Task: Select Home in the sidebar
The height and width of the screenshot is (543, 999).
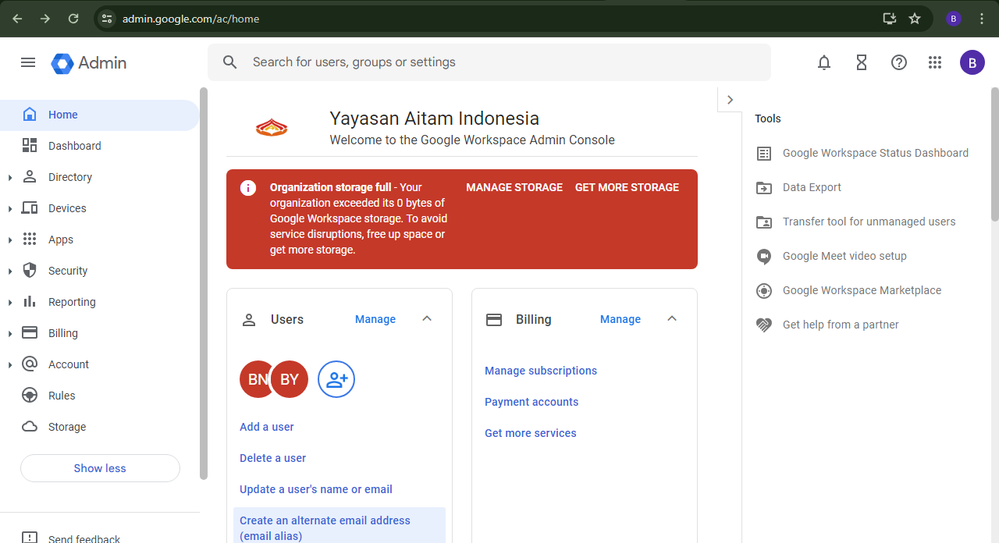Action: tap(100, 115)
